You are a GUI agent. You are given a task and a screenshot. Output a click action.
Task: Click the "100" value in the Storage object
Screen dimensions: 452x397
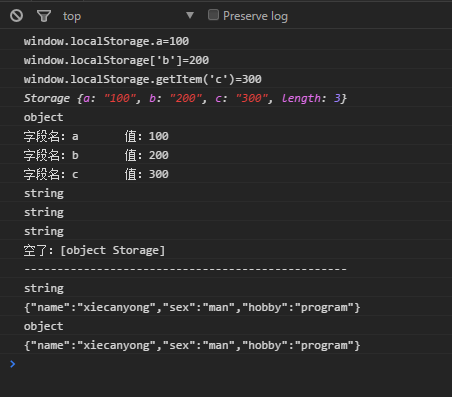point(120,98)
